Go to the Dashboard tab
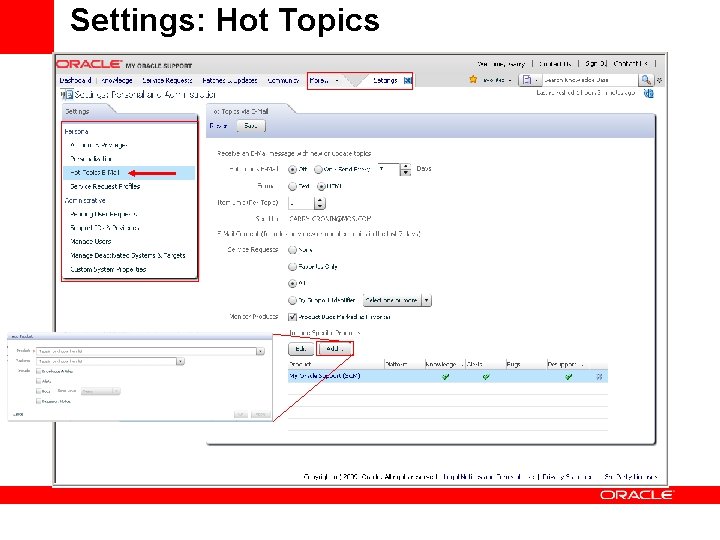Screen dimensions: 720x540 coord(75,80)
